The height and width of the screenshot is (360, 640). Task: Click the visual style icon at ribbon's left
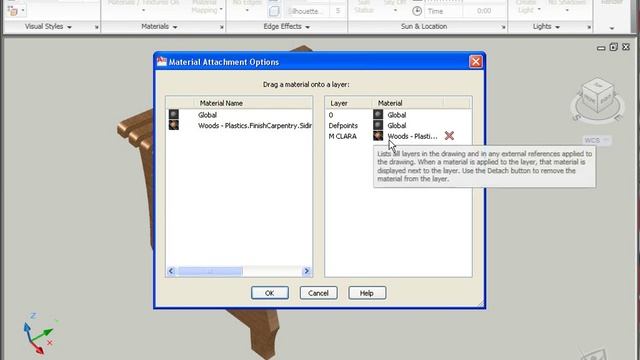13,11
